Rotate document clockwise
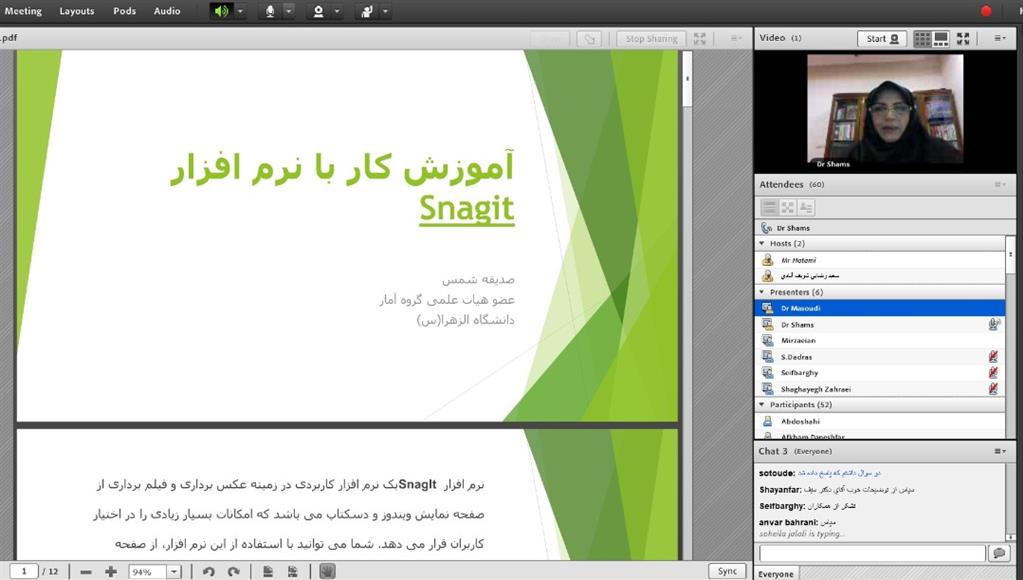 click(x=234, y=572)
